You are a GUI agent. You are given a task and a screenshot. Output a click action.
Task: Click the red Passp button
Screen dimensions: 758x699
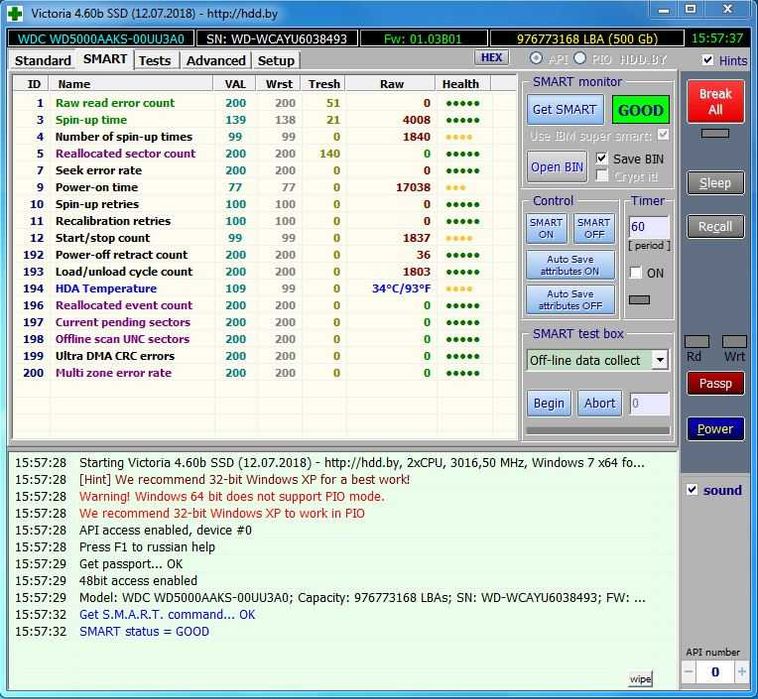pyautogui.click(x=715, y=383)
